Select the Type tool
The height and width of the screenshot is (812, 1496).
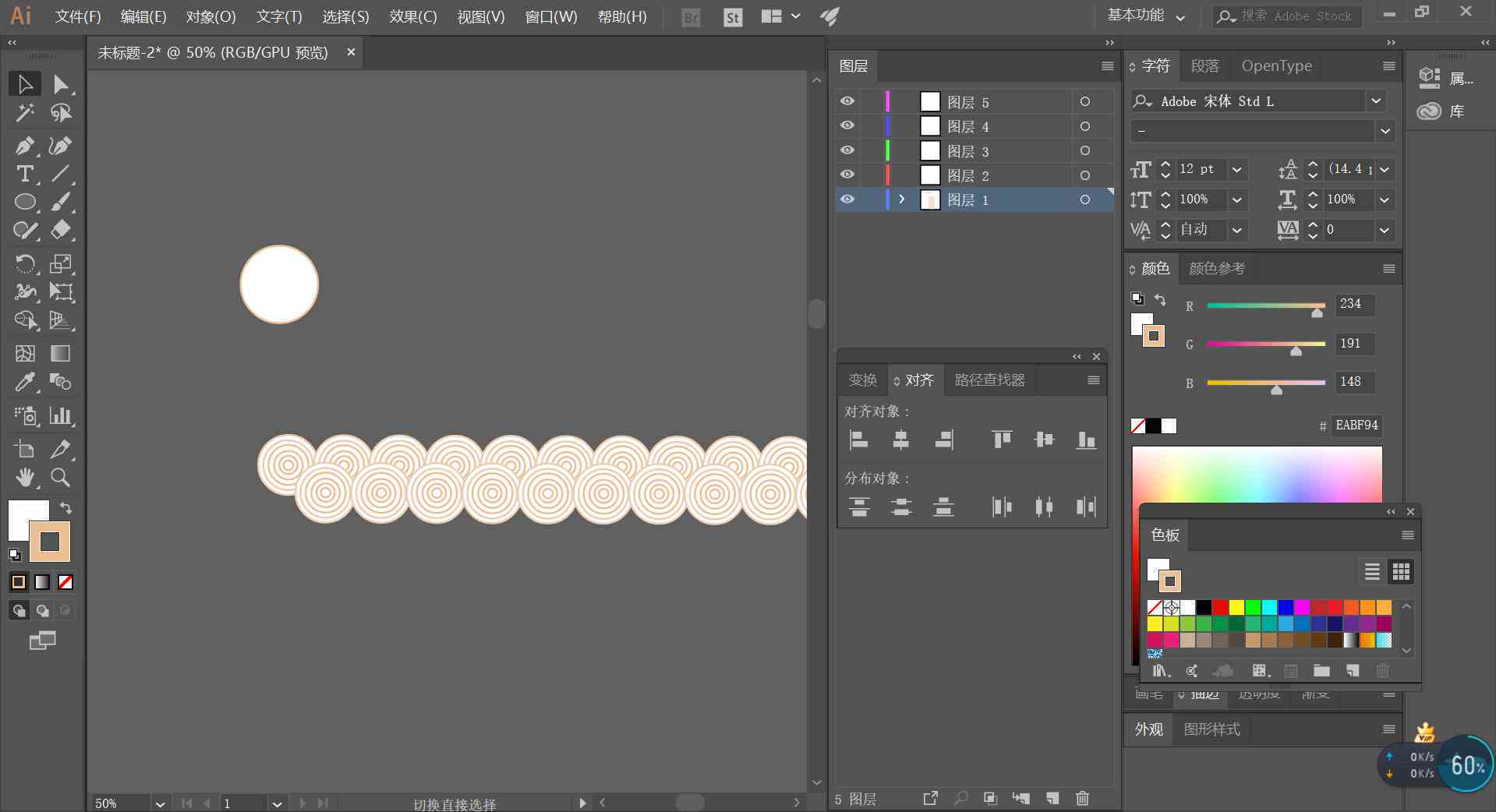[25, 174]
